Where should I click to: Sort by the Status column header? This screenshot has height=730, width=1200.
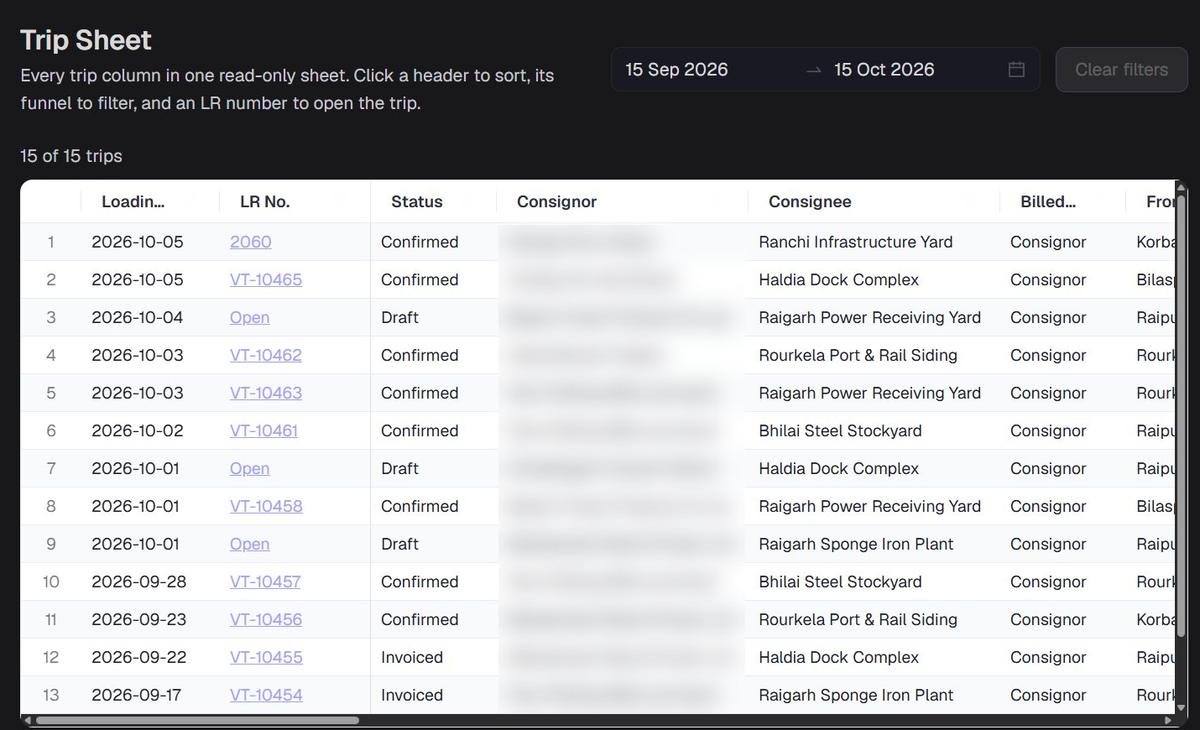point(417,201)
